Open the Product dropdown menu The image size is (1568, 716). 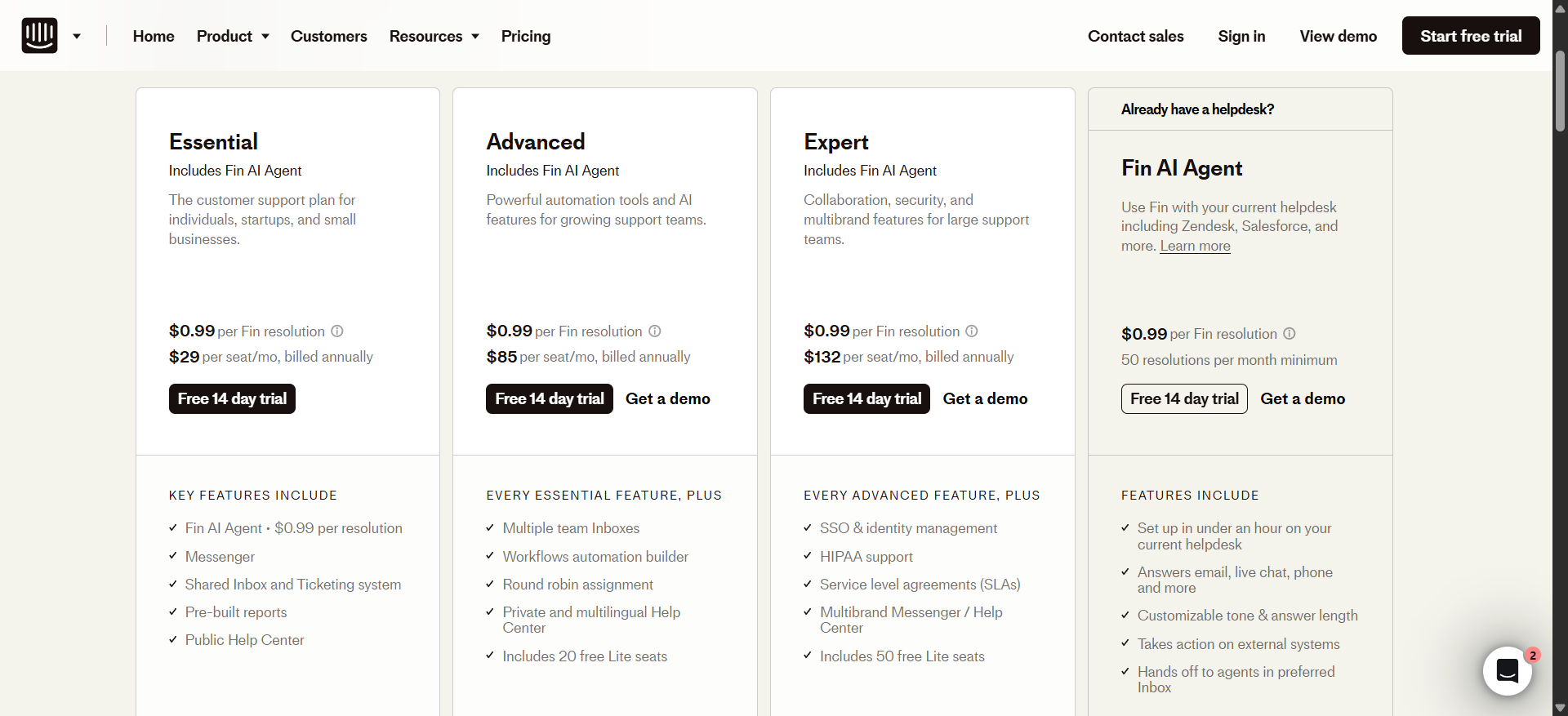pos(233,36)
